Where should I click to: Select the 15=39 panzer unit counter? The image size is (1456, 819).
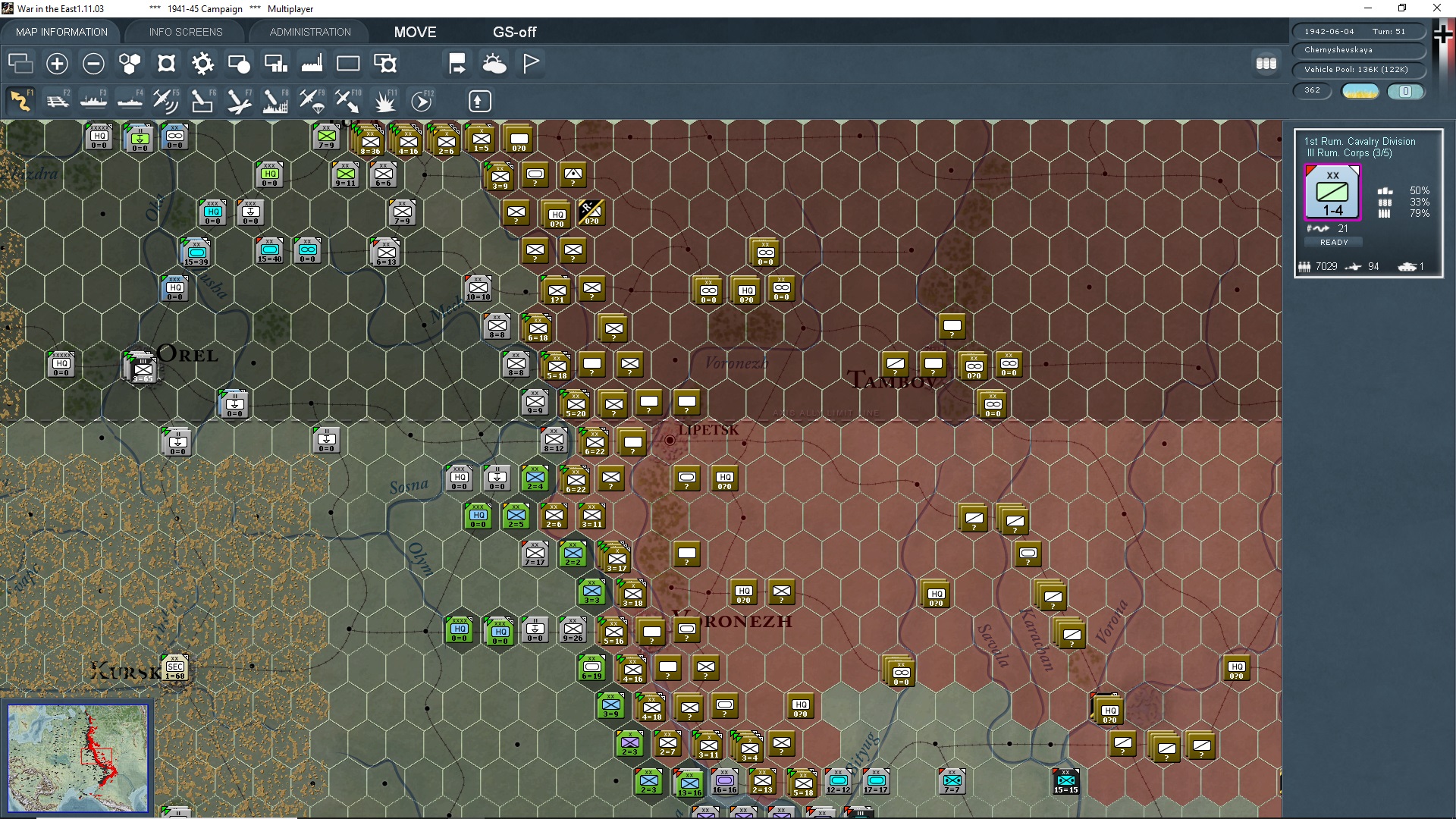tap(196, 252)
